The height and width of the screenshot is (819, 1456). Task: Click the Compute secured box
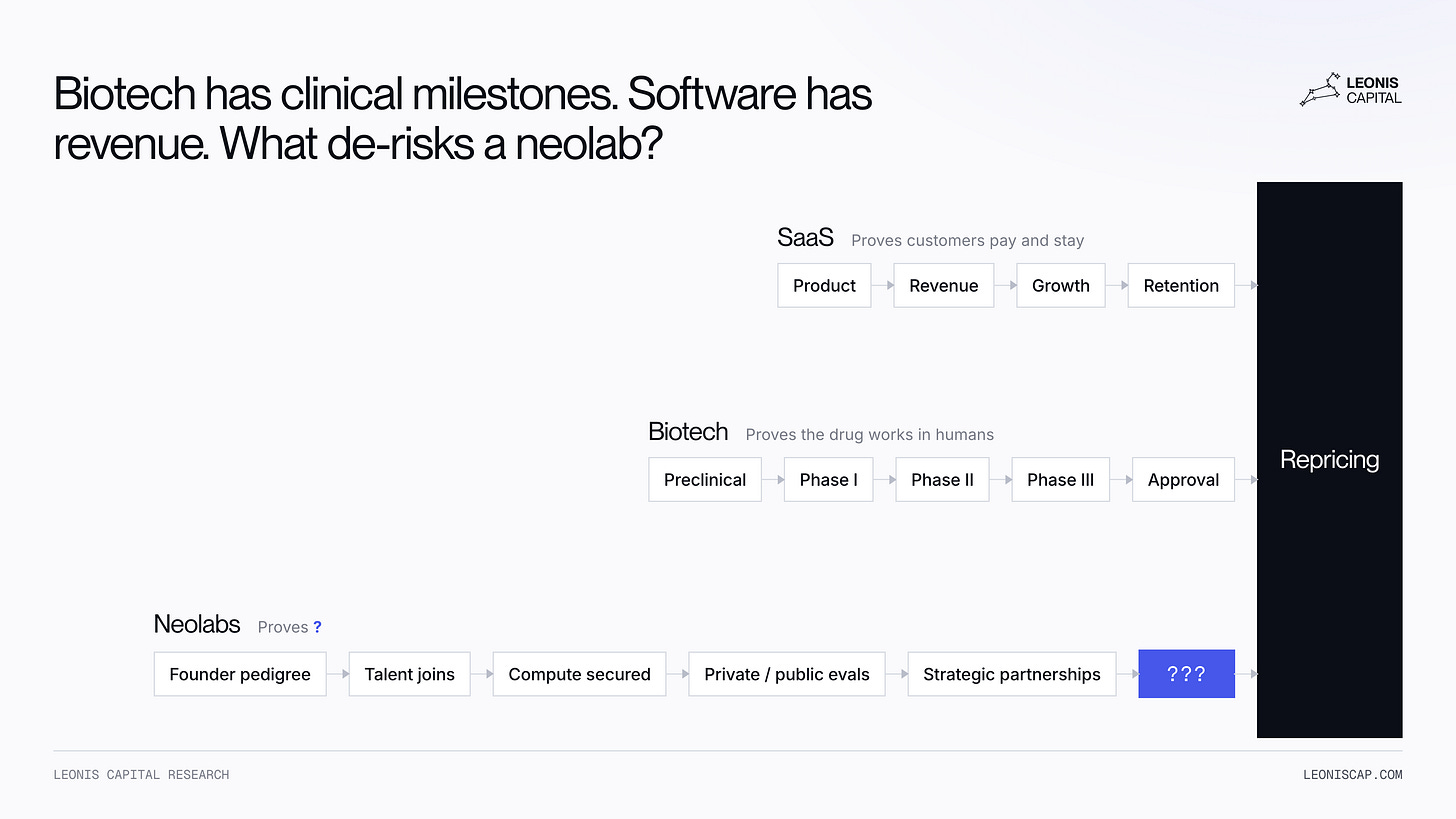pyautogui.click(x=579, y=674)
